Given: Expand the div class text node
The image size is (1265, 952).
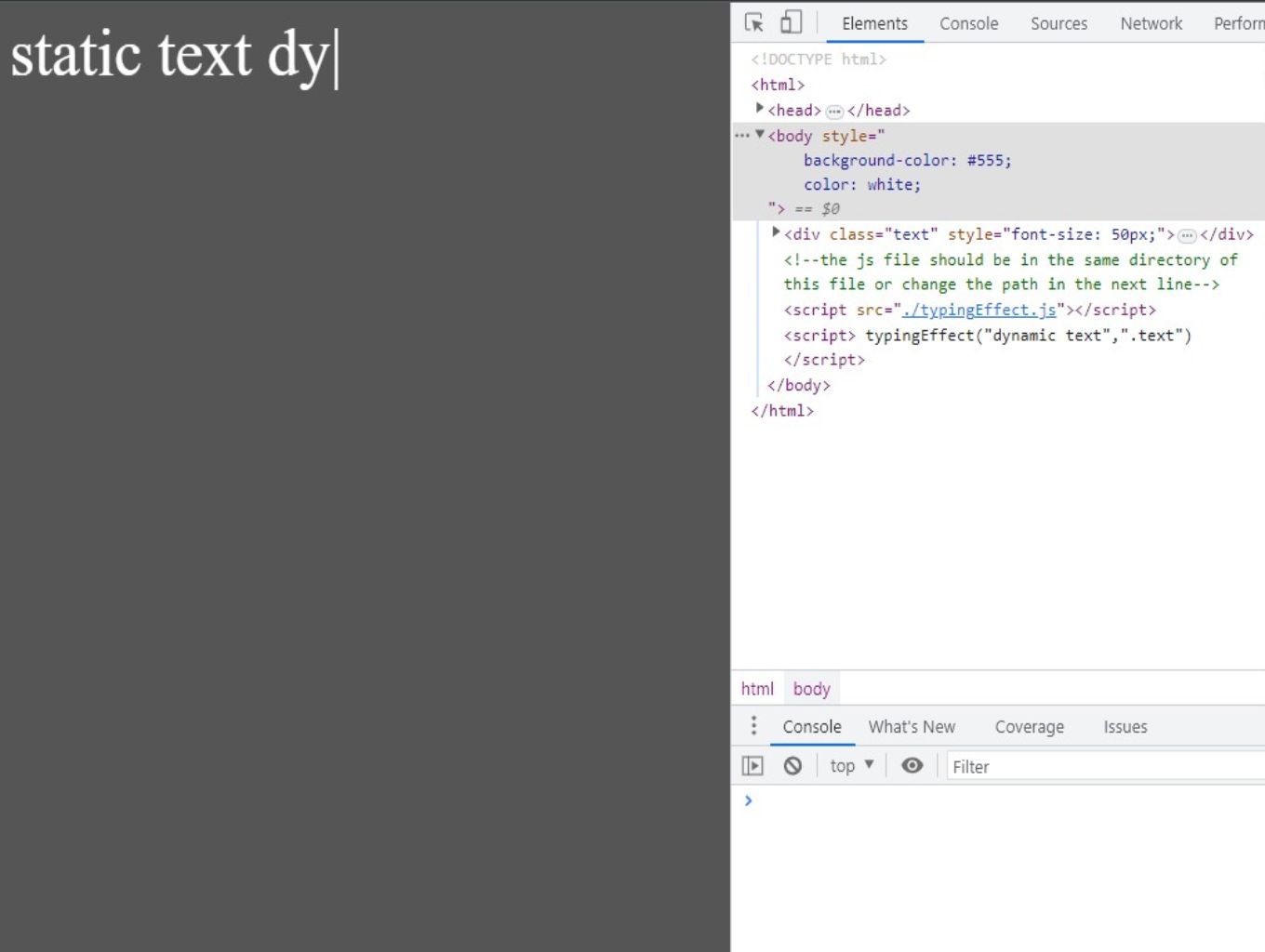Looking at the screenshot, I should coord(776,232).
